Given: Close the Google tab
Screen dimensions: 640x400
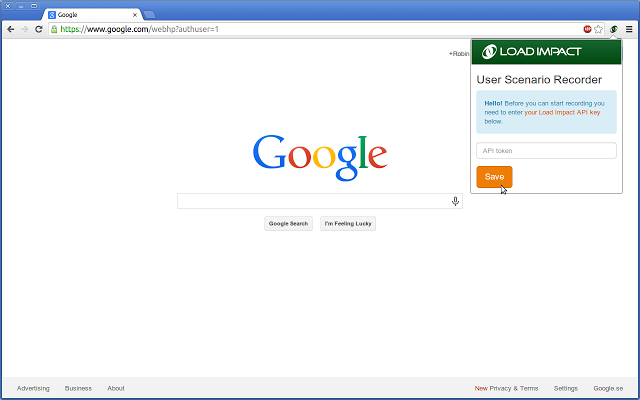Looking at the screenshot, I should pos(135,15).
